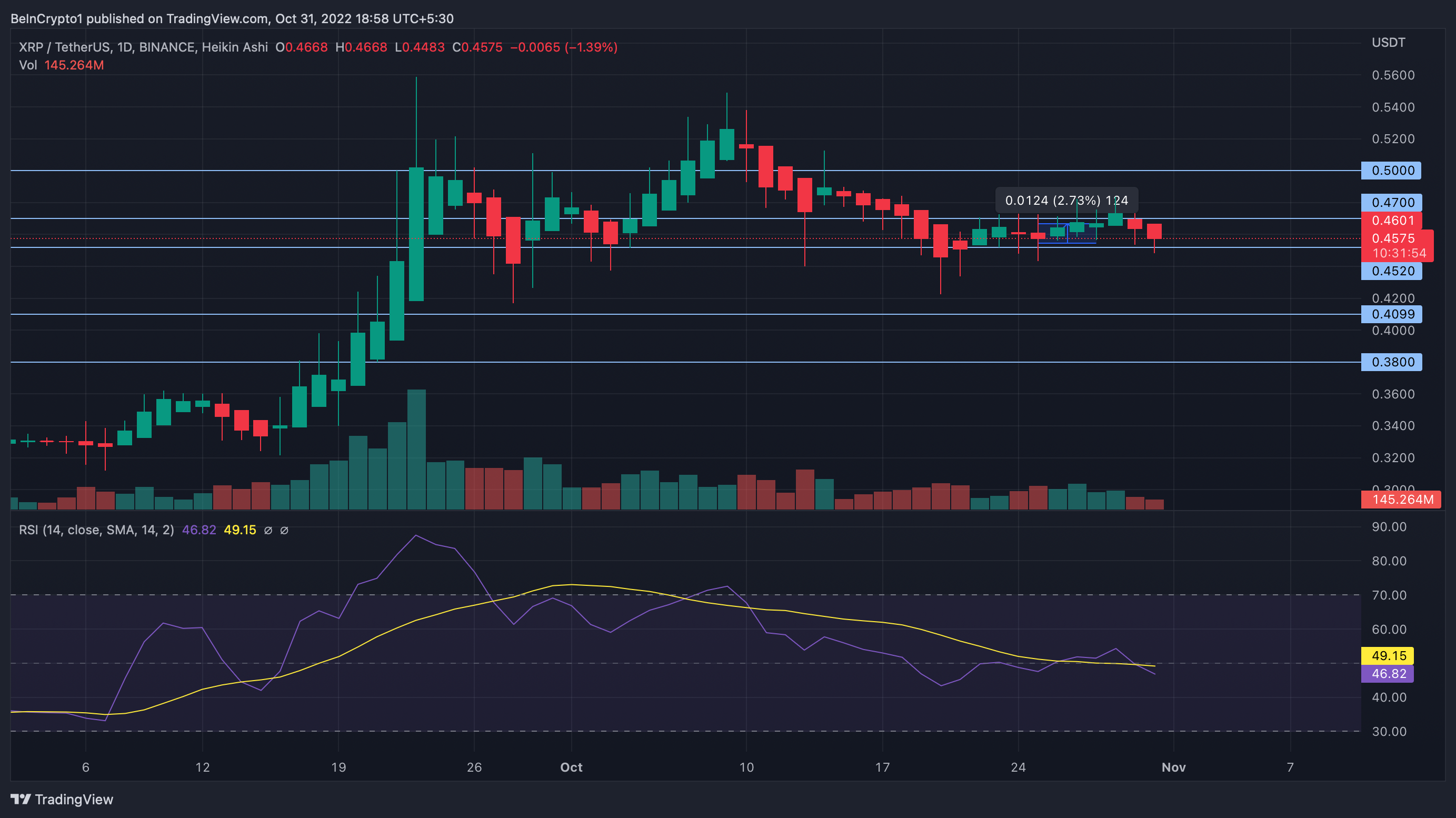Click the blue measurement box on the candles

[x=1066, y=234]
